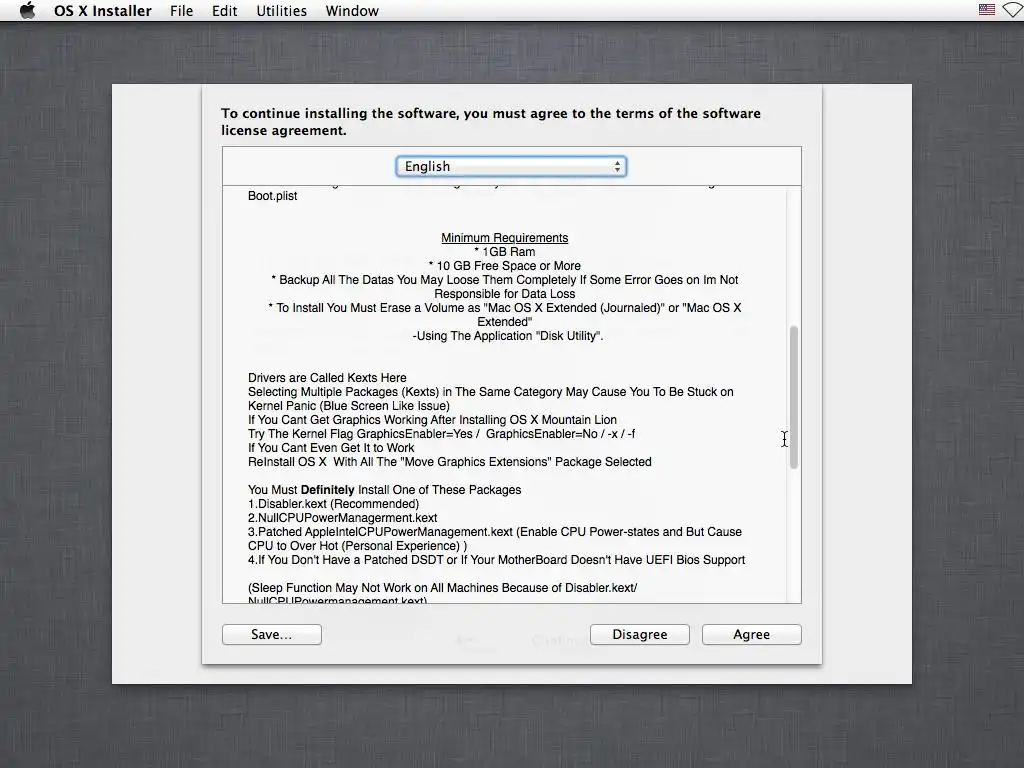Click the 'Boot.plist' text line
1024x768 pixels.
[272, 196]
